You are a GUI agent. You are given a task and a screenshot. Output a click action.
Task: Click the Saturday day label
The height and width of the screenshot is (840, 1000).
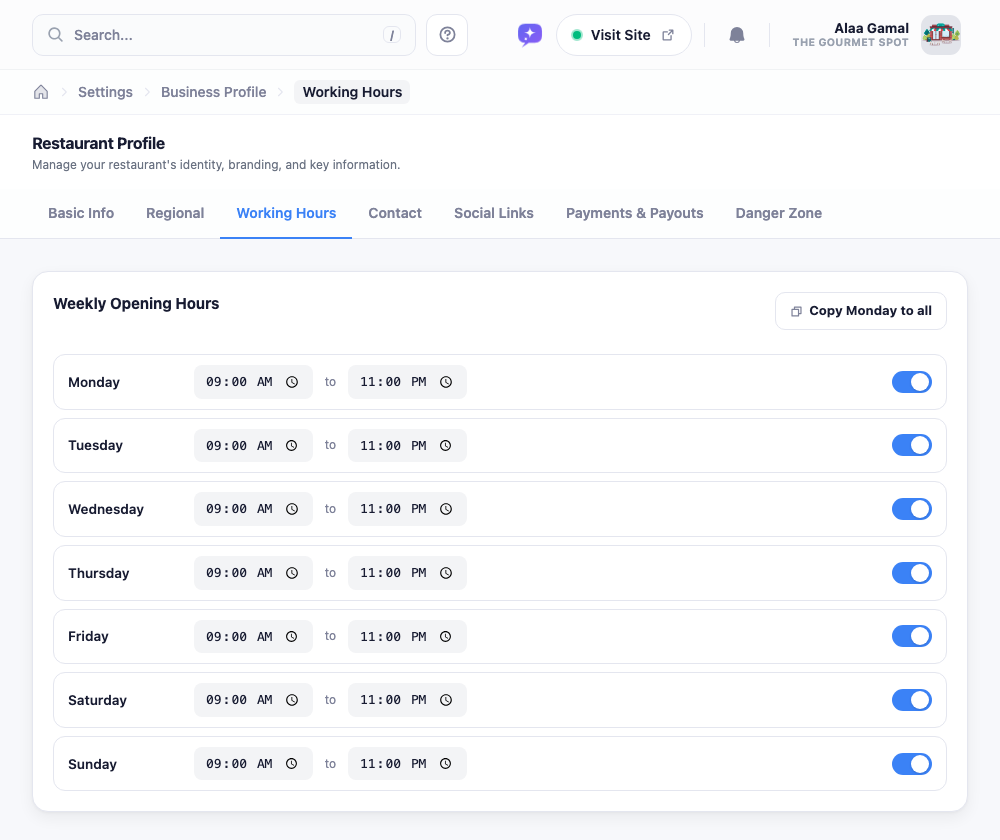click(98, 700)
